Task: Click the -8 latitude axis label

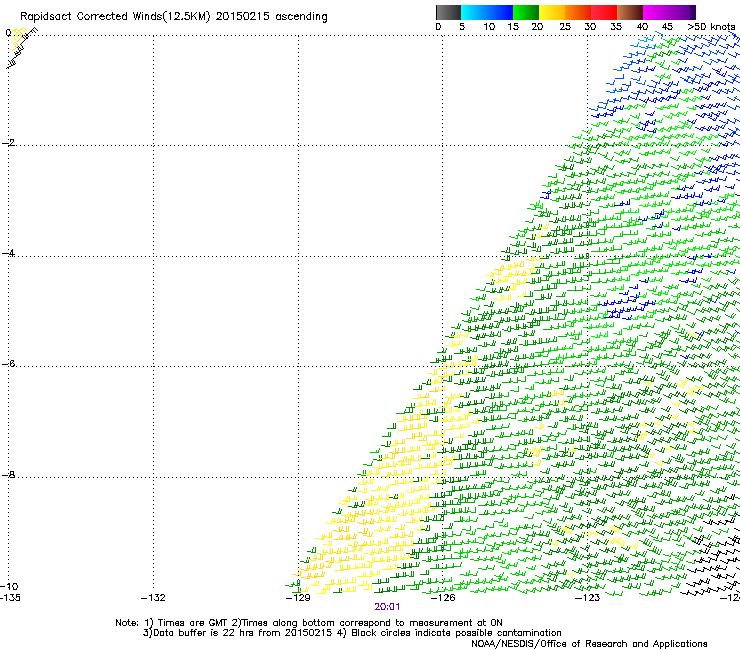Action: [x=8, y=474]
